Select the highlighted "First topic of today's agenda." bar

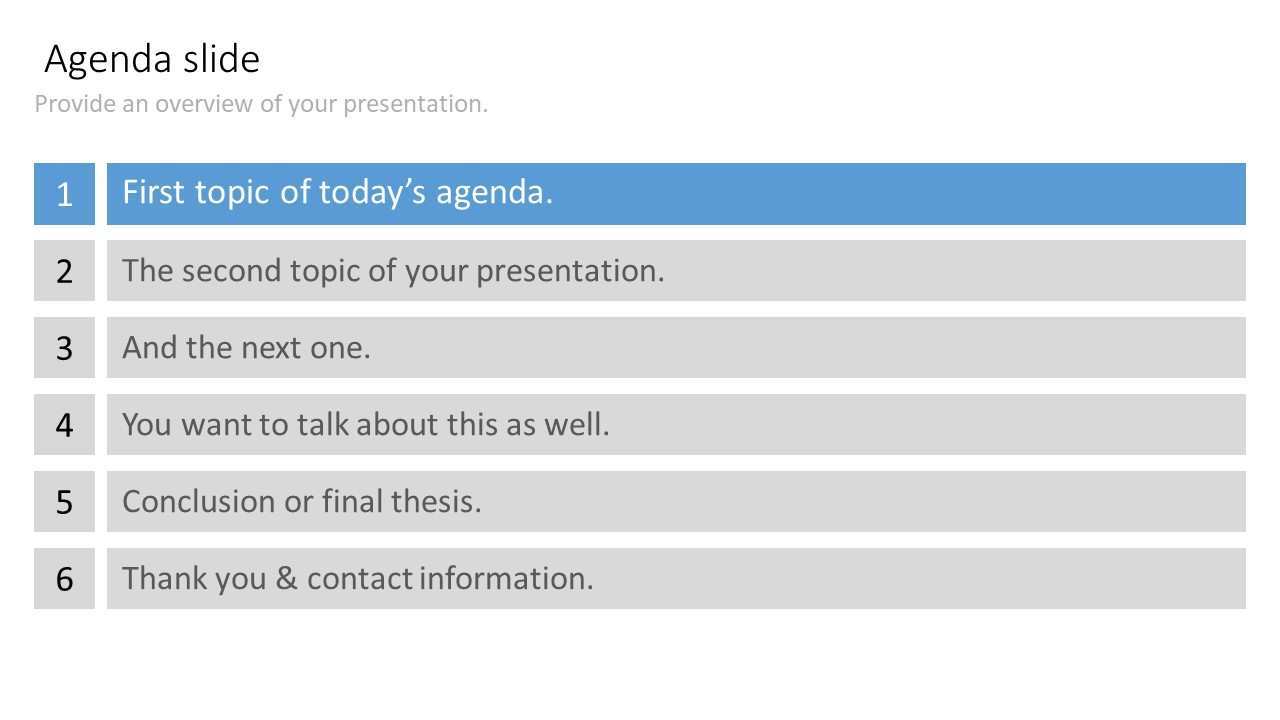(676, 194)
